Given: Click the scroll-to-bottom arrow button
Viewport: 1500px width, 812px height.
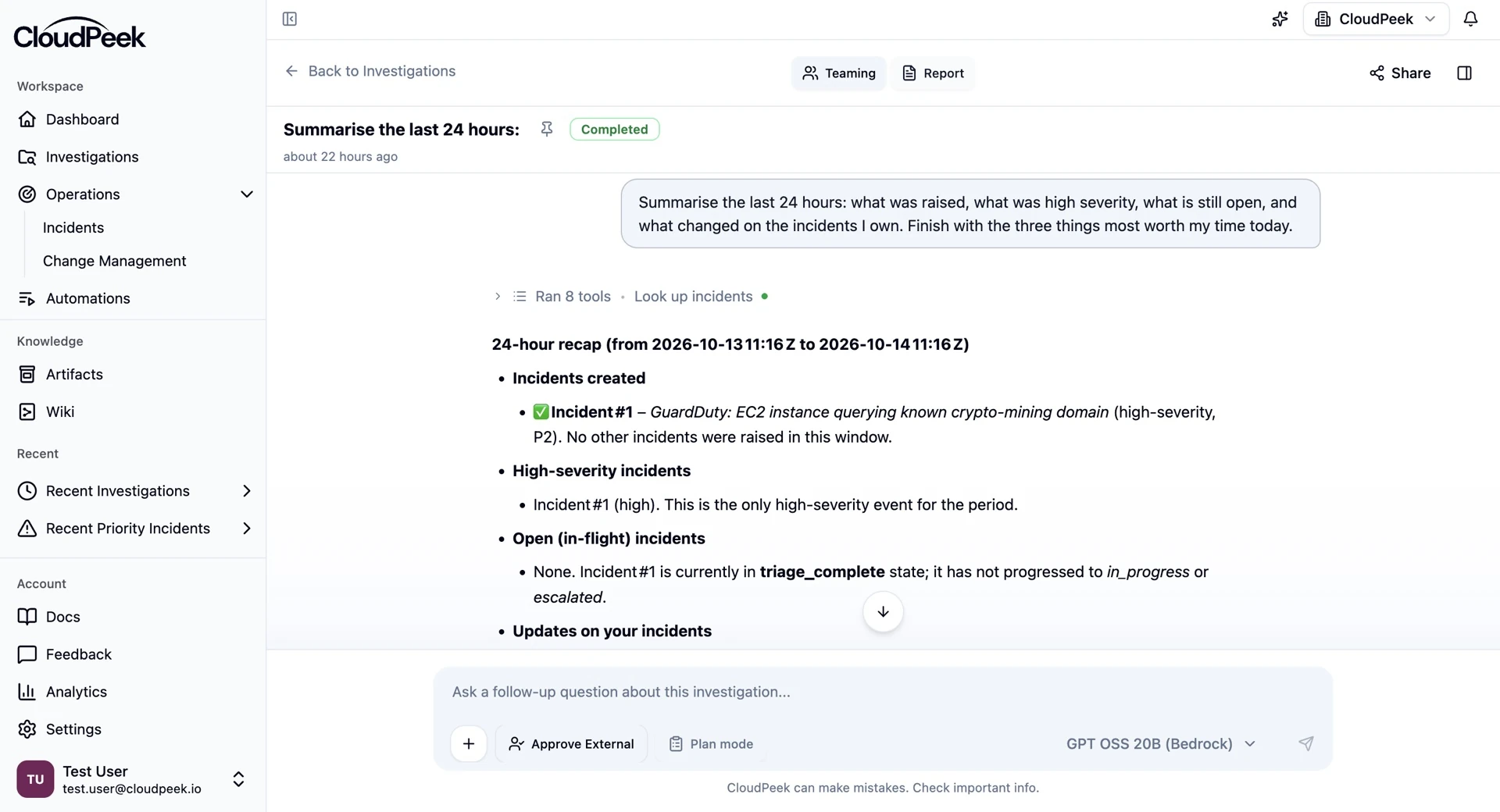Looking at the screenshot, I should coord(883,611).
